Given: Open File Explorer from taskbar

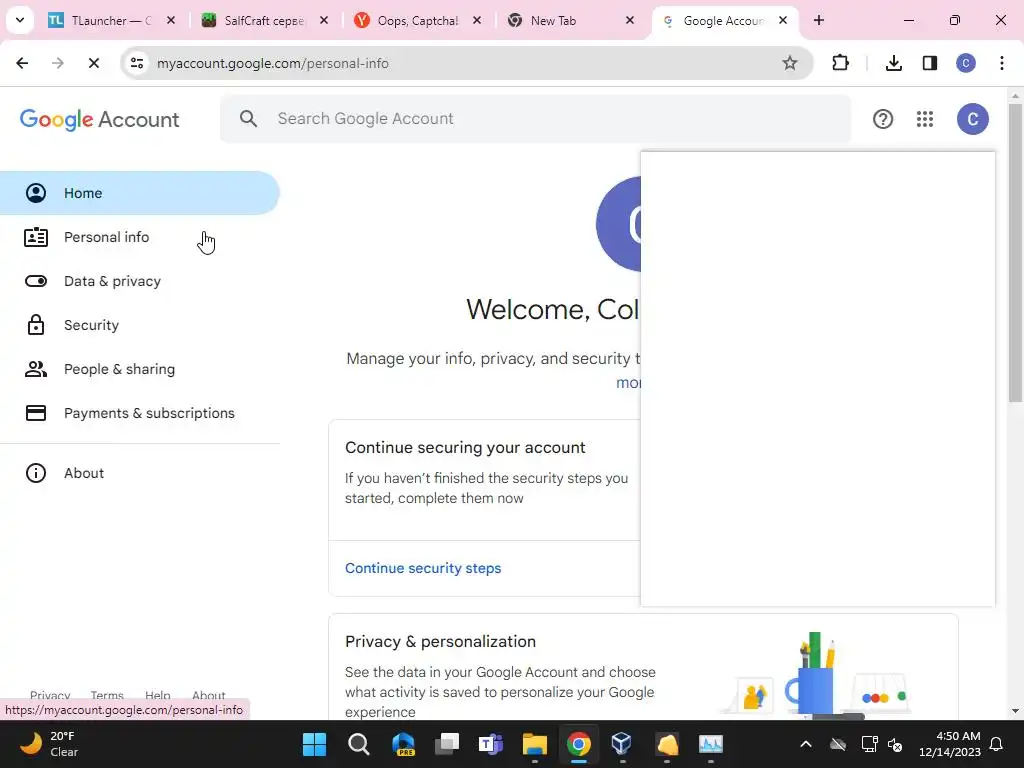Looking at the screenshot, I should pyautogui.click(x=534, y=744).
